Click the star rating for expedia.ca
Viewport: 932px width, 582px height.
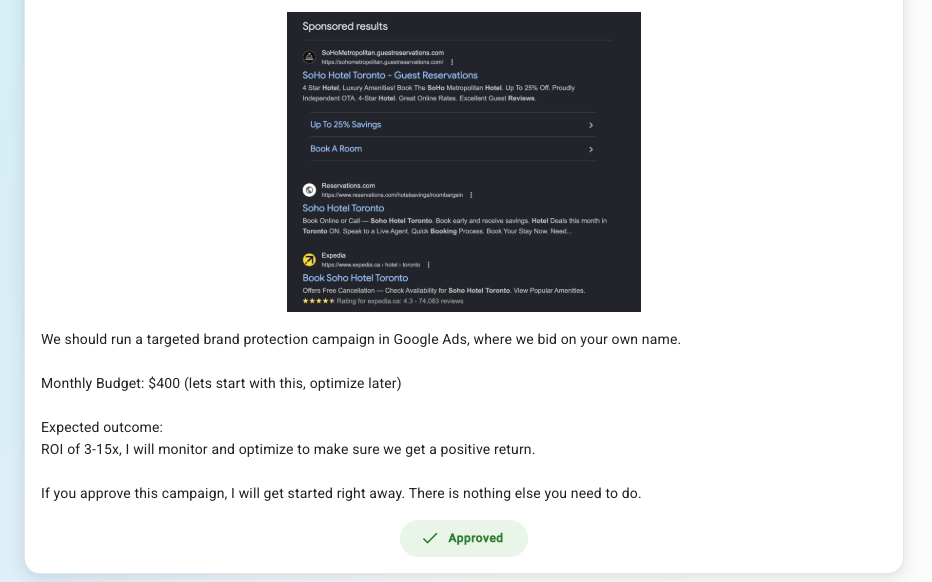pos(319,301)
